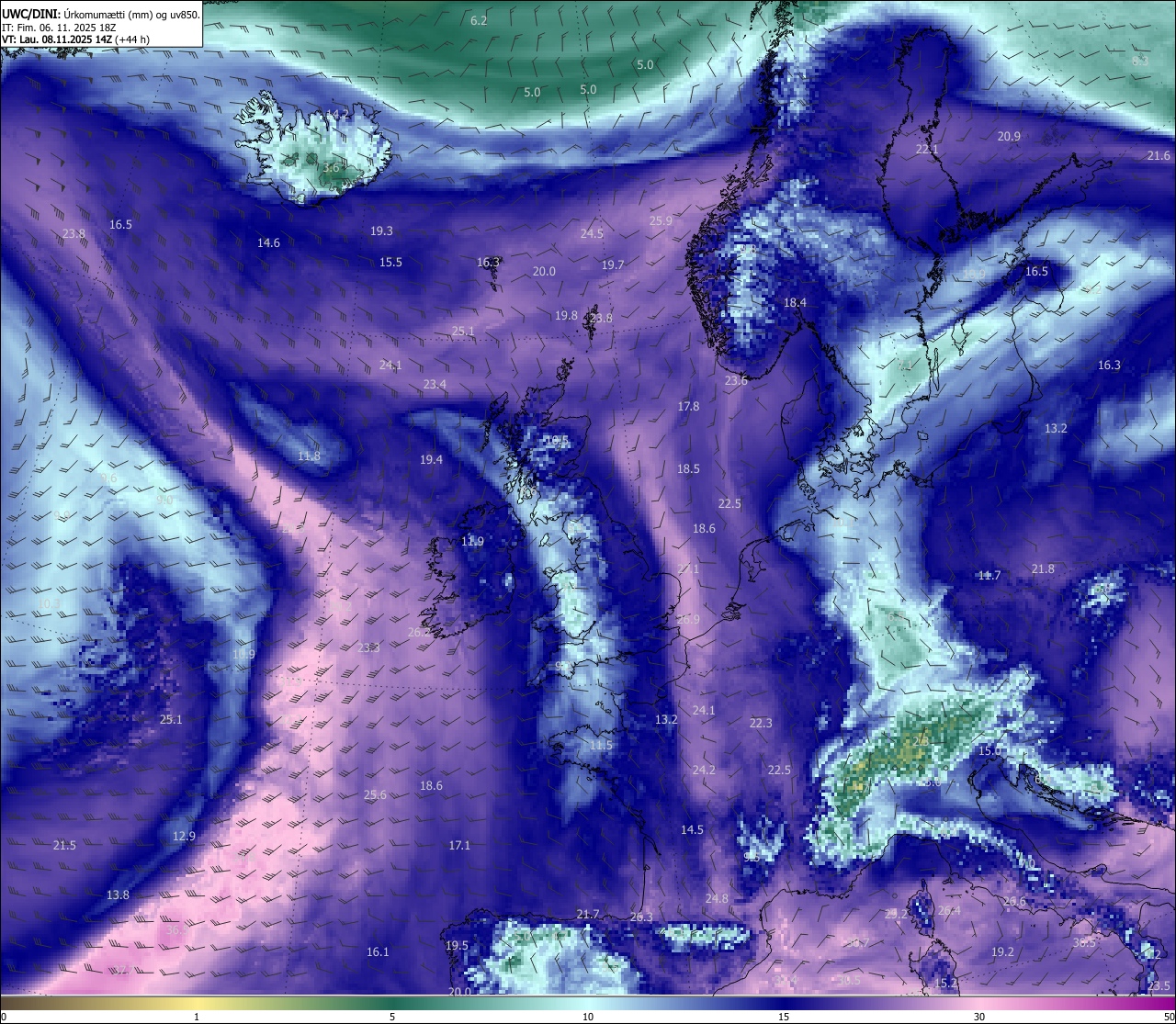Click the '16.1' value on the map
This screenshot has height=1024, width=1176.
click(x=378, y=951)
